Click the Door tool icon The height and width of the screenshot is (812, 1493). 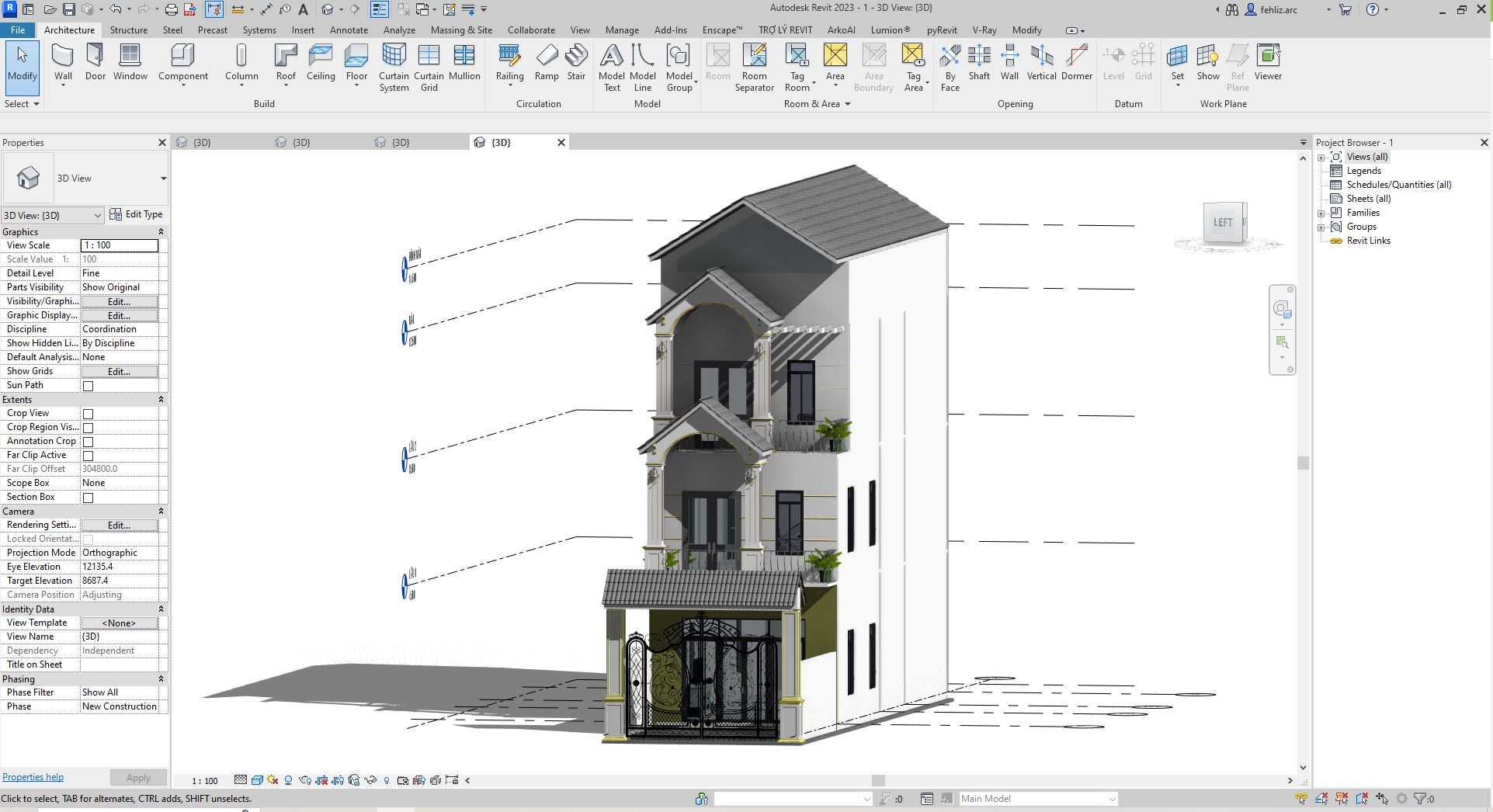point(95,62)
